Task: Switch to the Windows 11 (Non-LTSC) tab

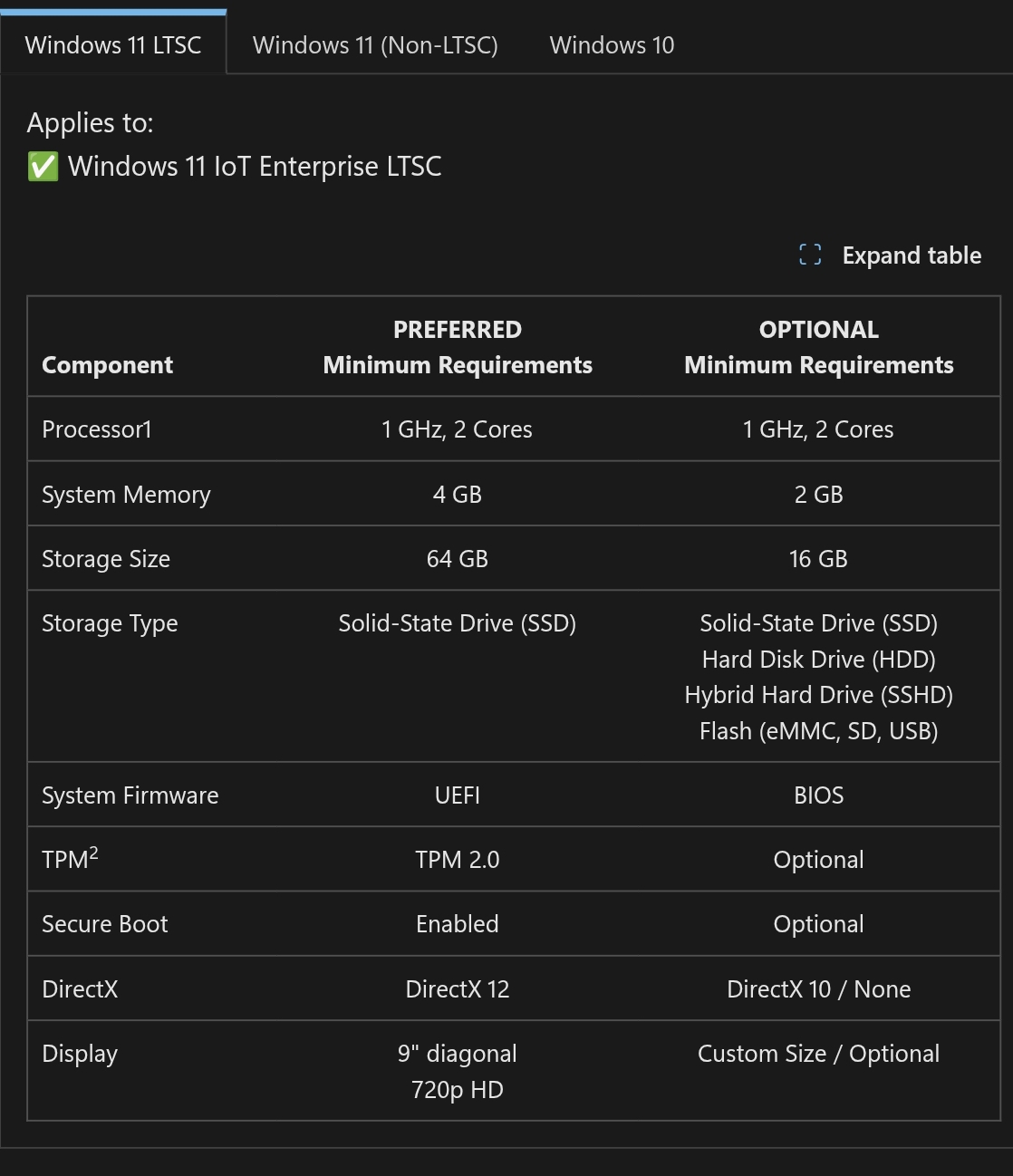Action: click(375, 45)
